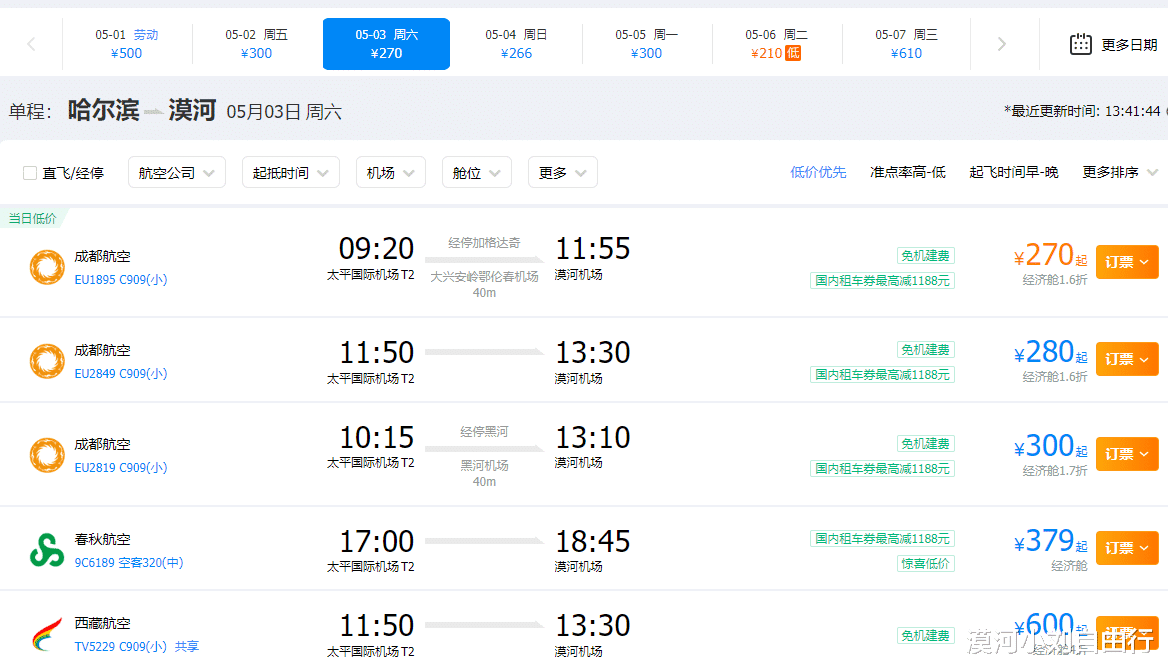Click the Chengdu Airlines logo on flight EU1895
The image size is (1168, 672).
pyautogui.click(x=47, y=267)
